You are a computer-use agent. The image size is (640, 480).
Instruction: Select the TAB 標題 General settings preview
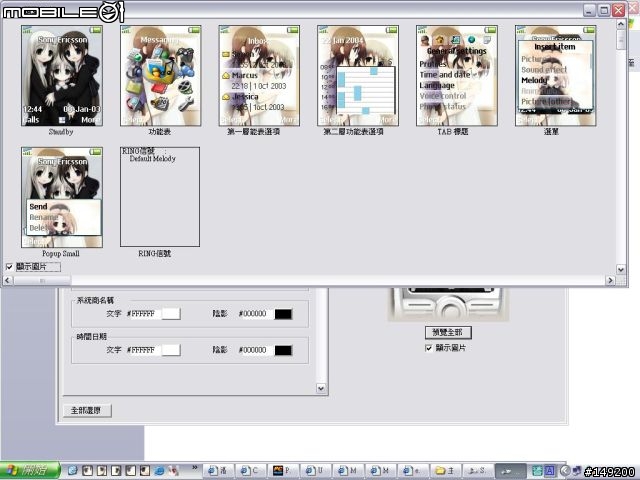click(x=457, y=76)
